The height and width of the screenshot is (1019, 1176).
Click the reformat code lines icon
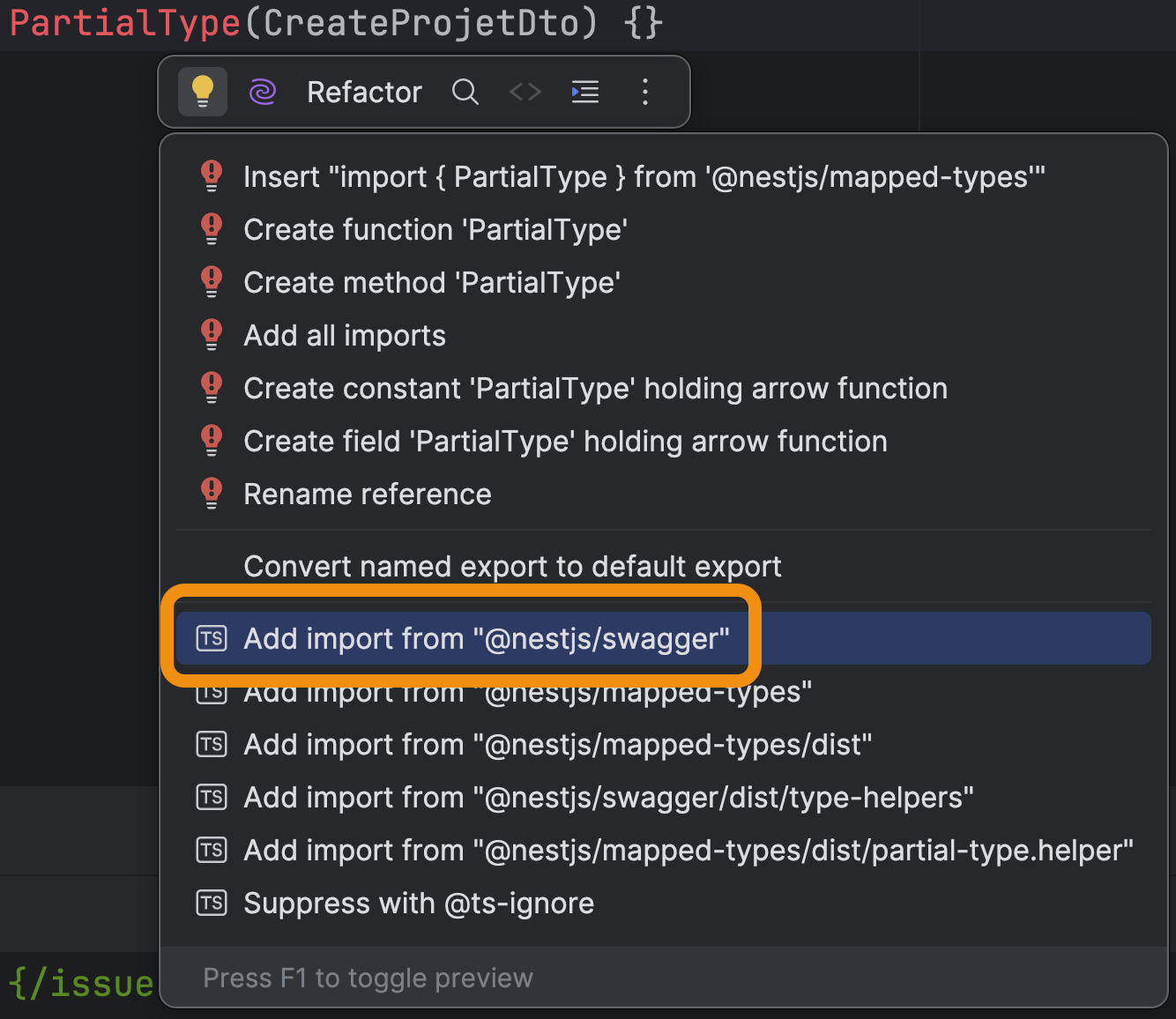585,92
